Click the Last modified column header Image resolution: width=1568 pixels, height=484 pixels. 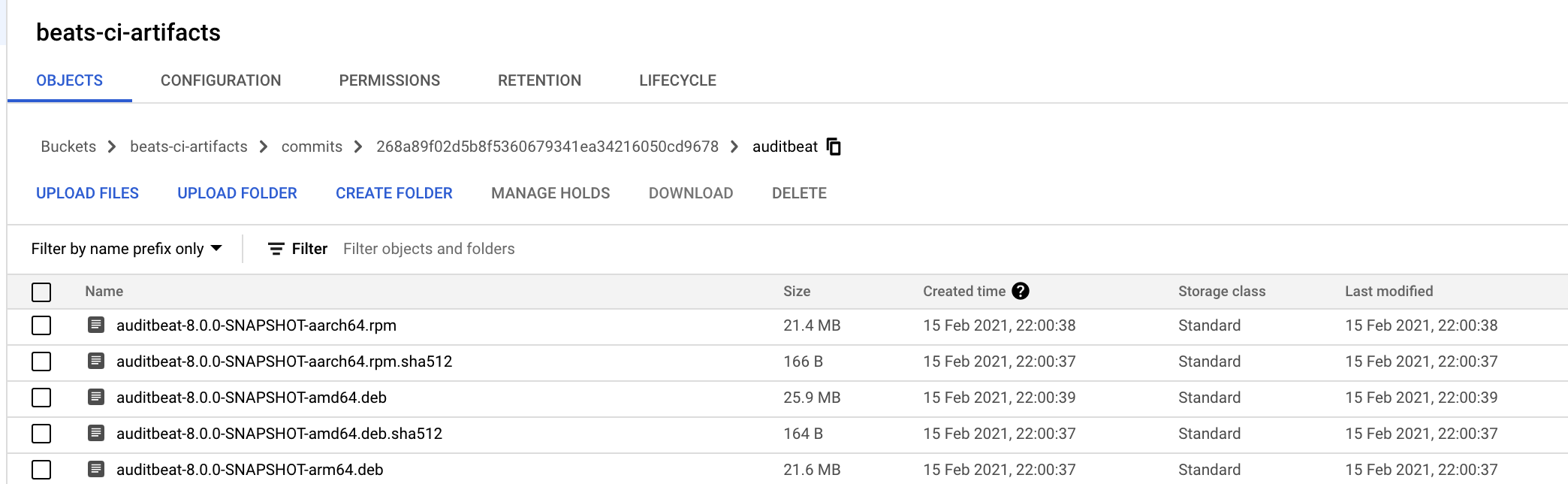[1389, 292]
